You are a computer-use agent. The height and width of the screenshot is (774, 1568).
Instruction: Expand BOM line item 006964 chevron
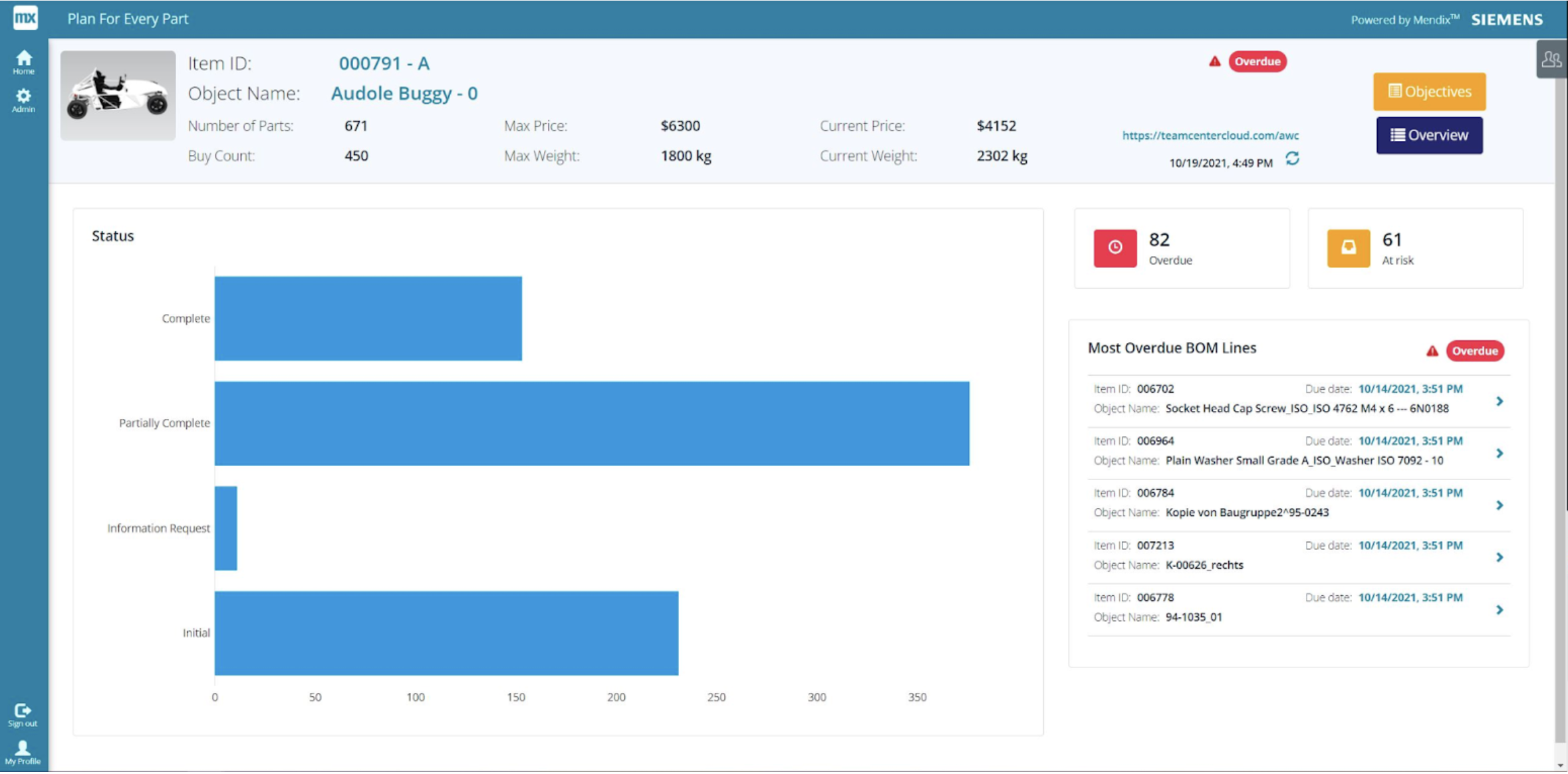[x=1500, y=453]
